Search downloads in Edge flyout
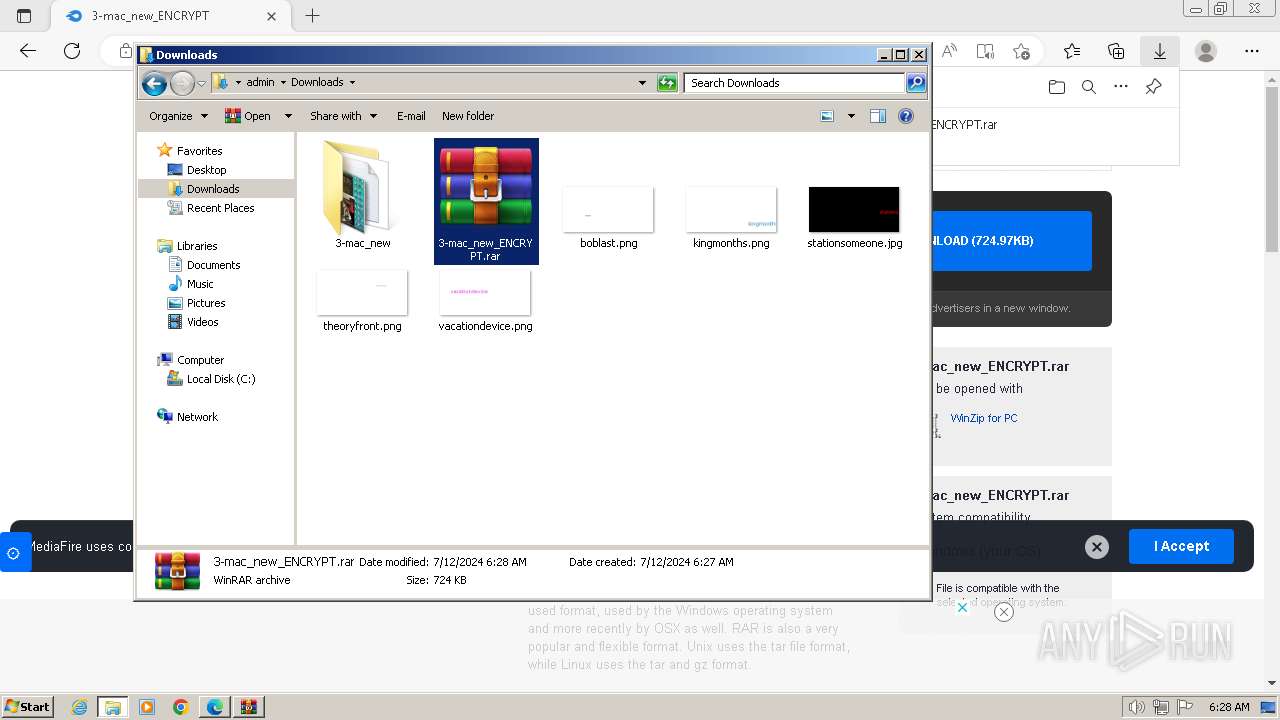The height and width of the screenshot is (720, 1280). coord(1089,87)
